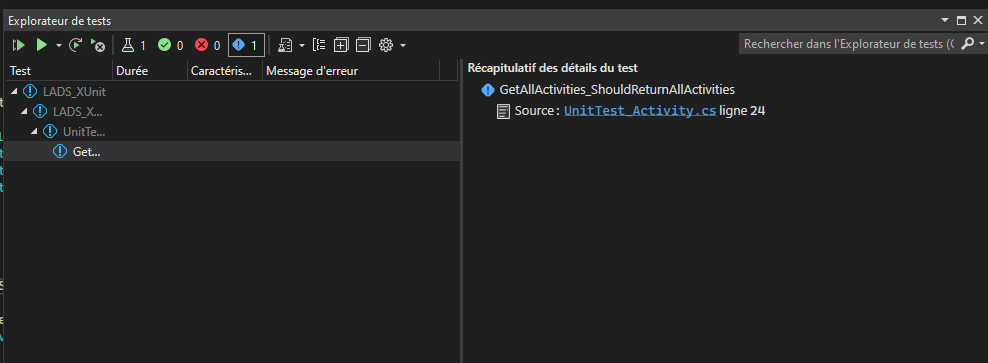Image resolution: width=988 pixels, height=363 pixels.
Task: Expand all test nodes
Action: 341,45
